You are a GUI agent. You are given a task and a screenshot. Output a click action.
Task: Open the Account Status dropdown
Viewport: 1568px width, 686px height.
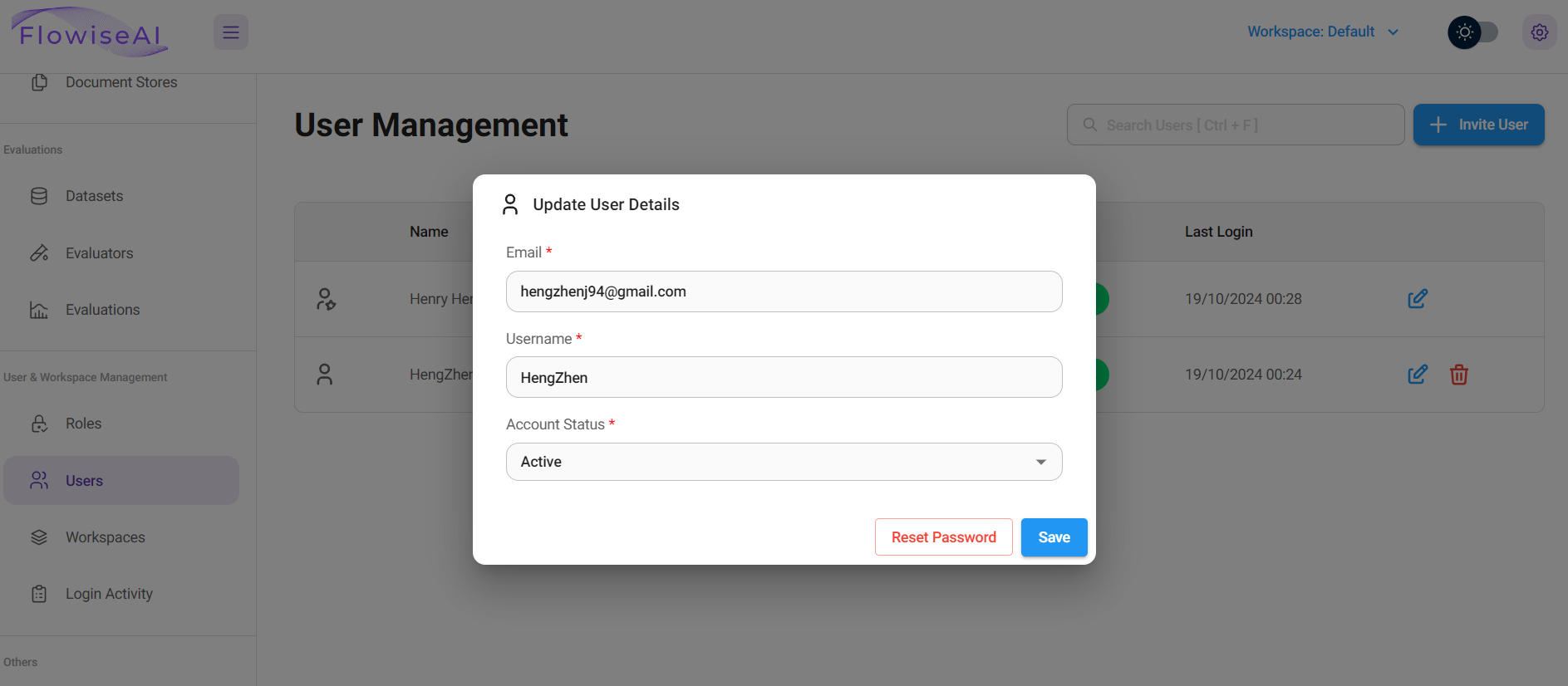pyautogui.click(x=784, y=462)
